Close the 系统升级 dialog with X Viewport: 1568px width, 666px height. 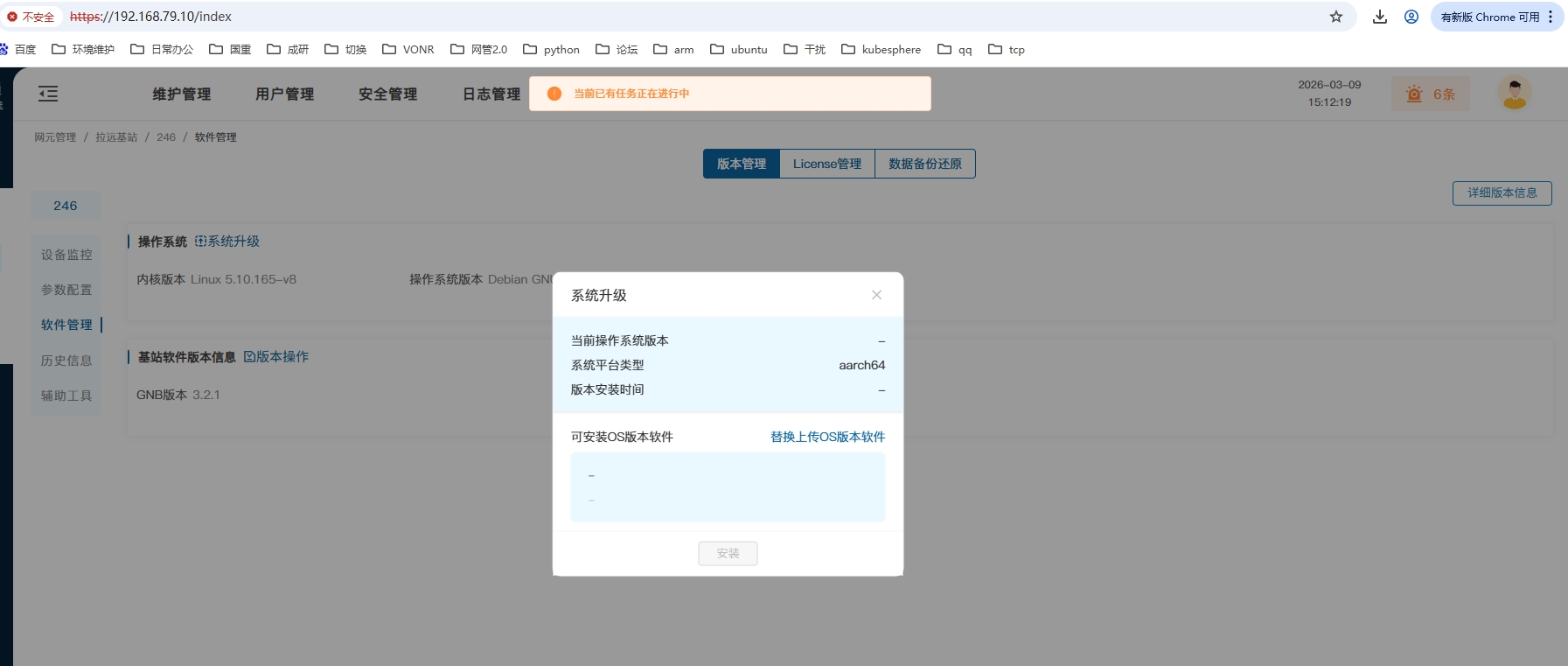click(x=876, y=295)
